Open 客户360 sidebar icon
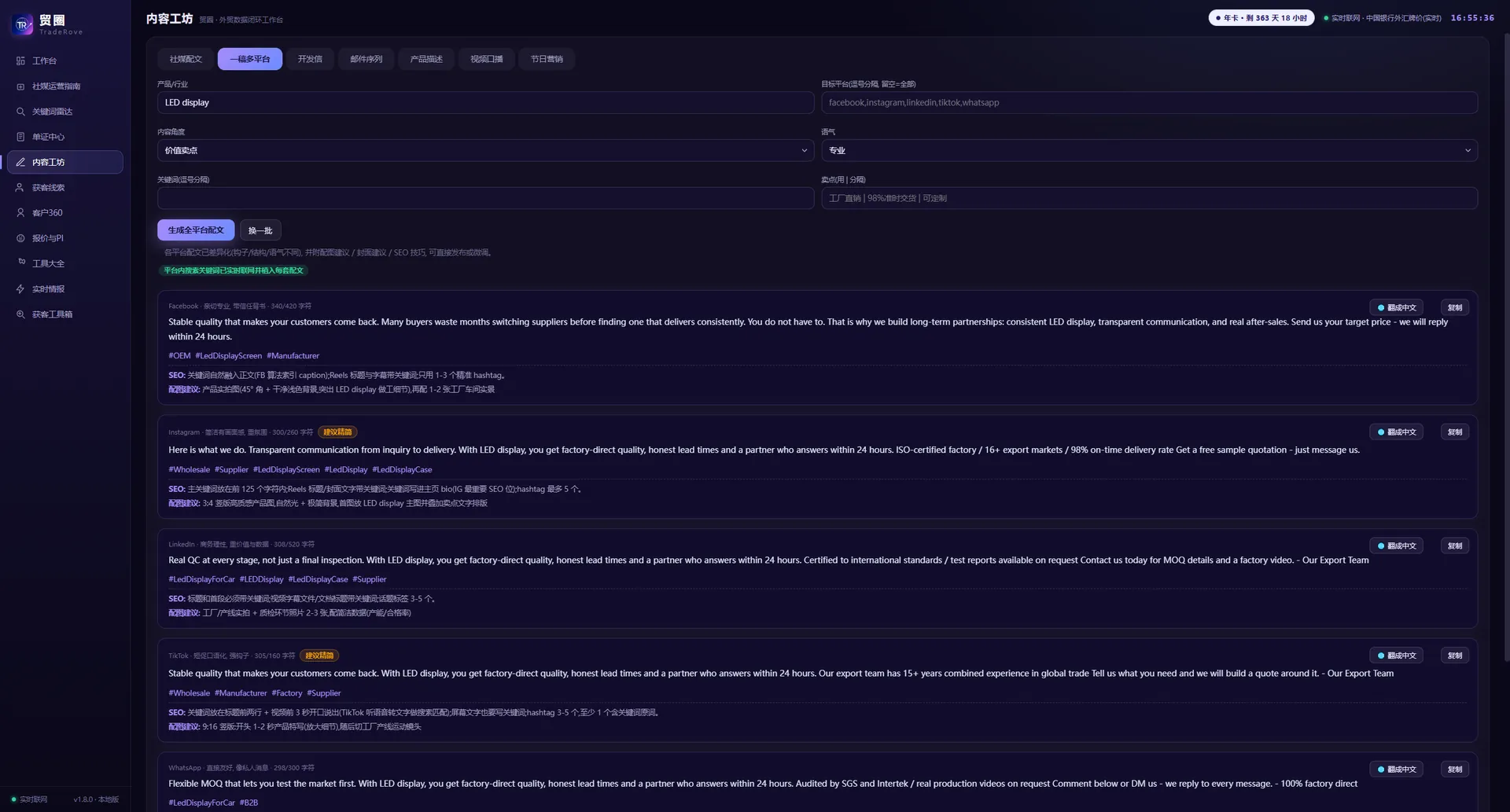The width and height of the screenshot is (1510, 812). [x=20, y=213]
